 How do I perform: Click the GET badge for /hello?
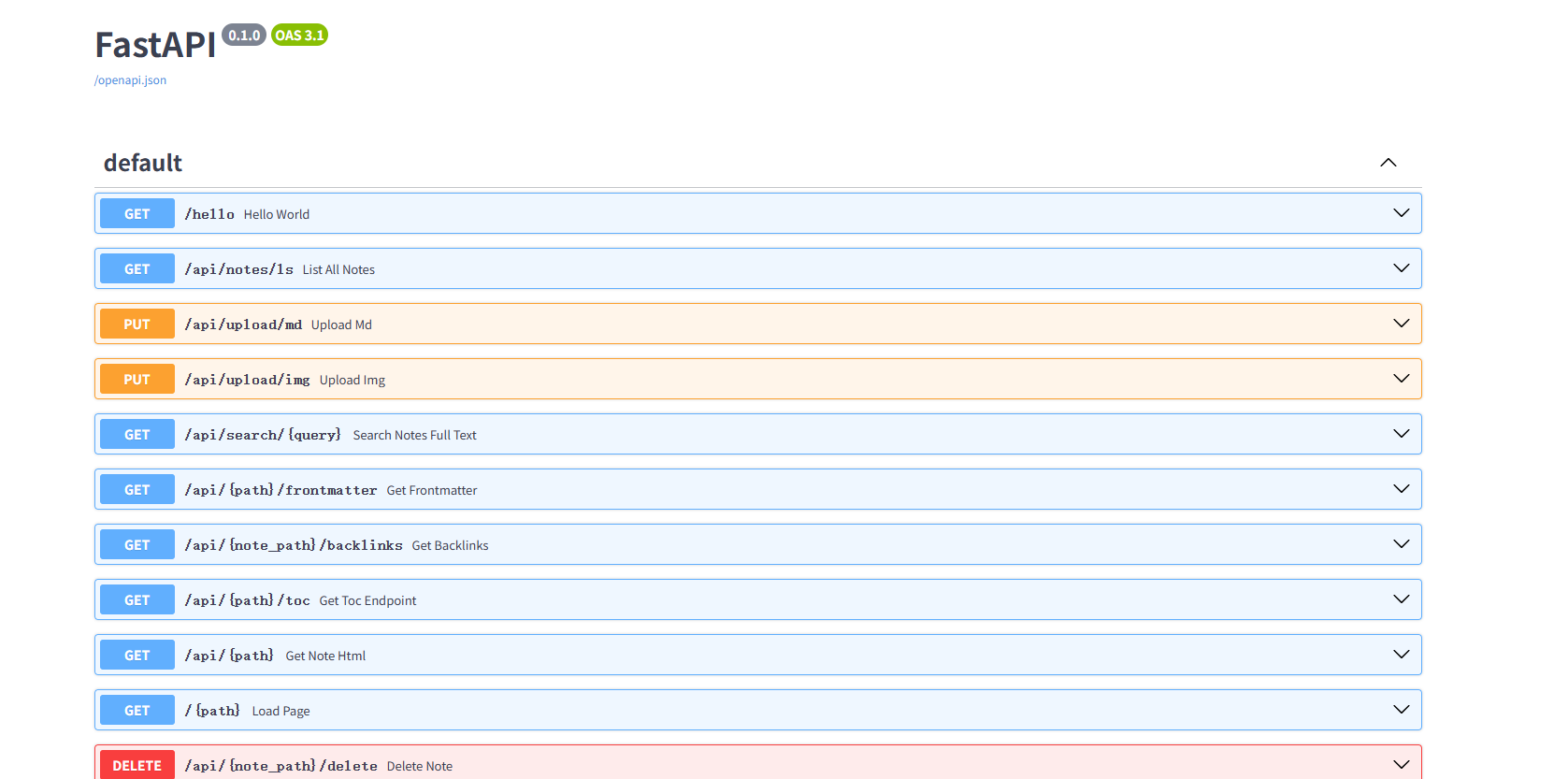click(x=137, y=213)
